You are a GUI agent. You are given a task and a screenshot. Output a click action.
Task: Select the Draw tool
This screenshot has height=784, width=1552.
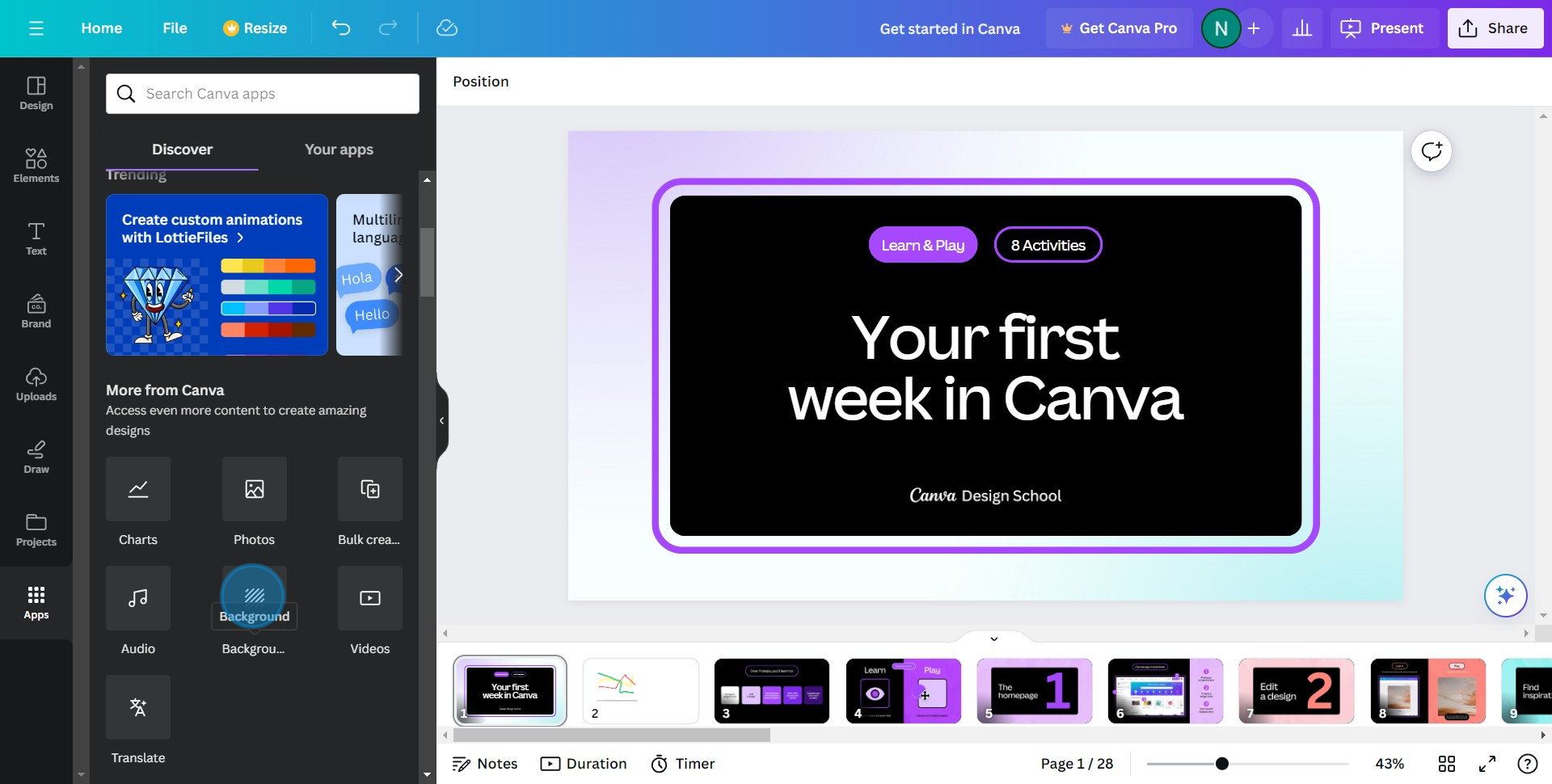[x=36, y=457]
